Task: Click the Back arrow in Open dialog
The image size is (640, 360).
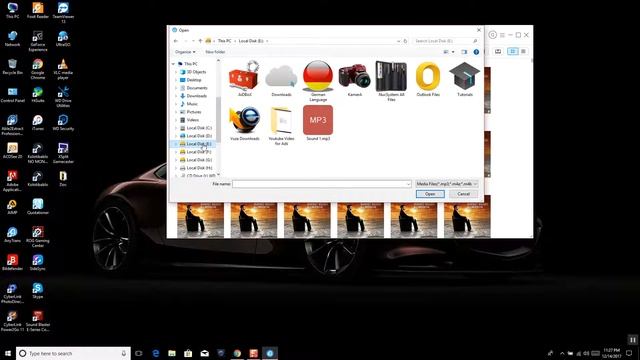Action: pyautogui.click(x=176, y=41)
